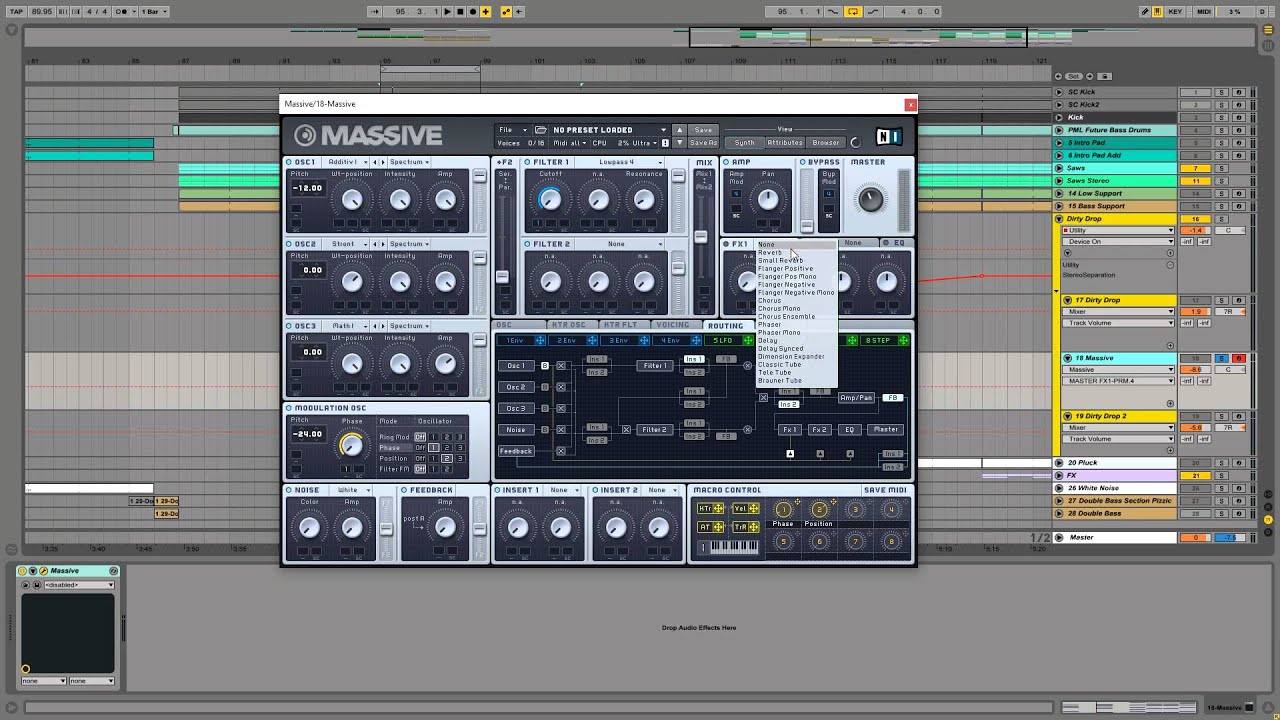This screenshot has height=720, width=1280.
Task: Select Chorus Ensemble from FX1 list
Action: click(786, 317)
